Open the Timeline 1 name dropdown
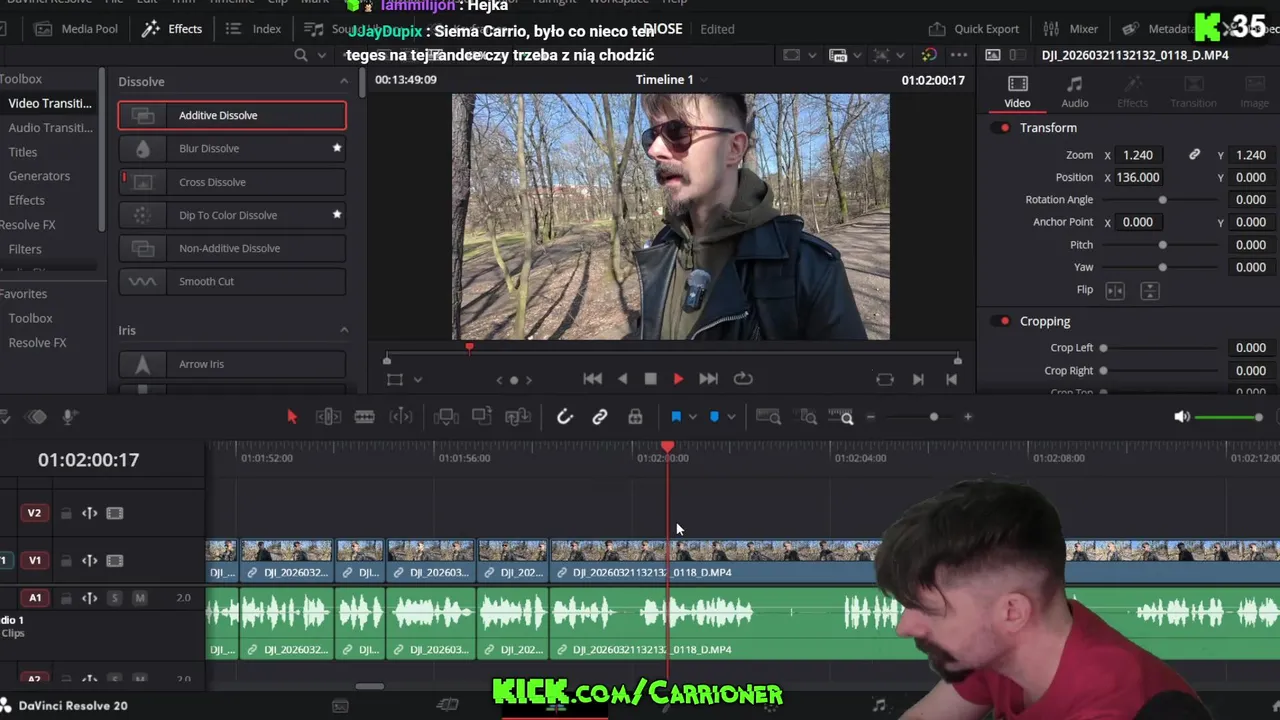 703,79
